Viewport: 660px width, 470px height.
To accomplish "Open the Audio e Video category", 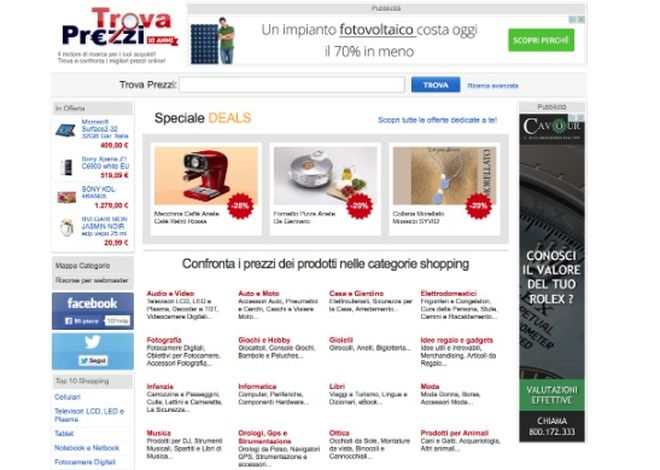I will tap(170, 293).
